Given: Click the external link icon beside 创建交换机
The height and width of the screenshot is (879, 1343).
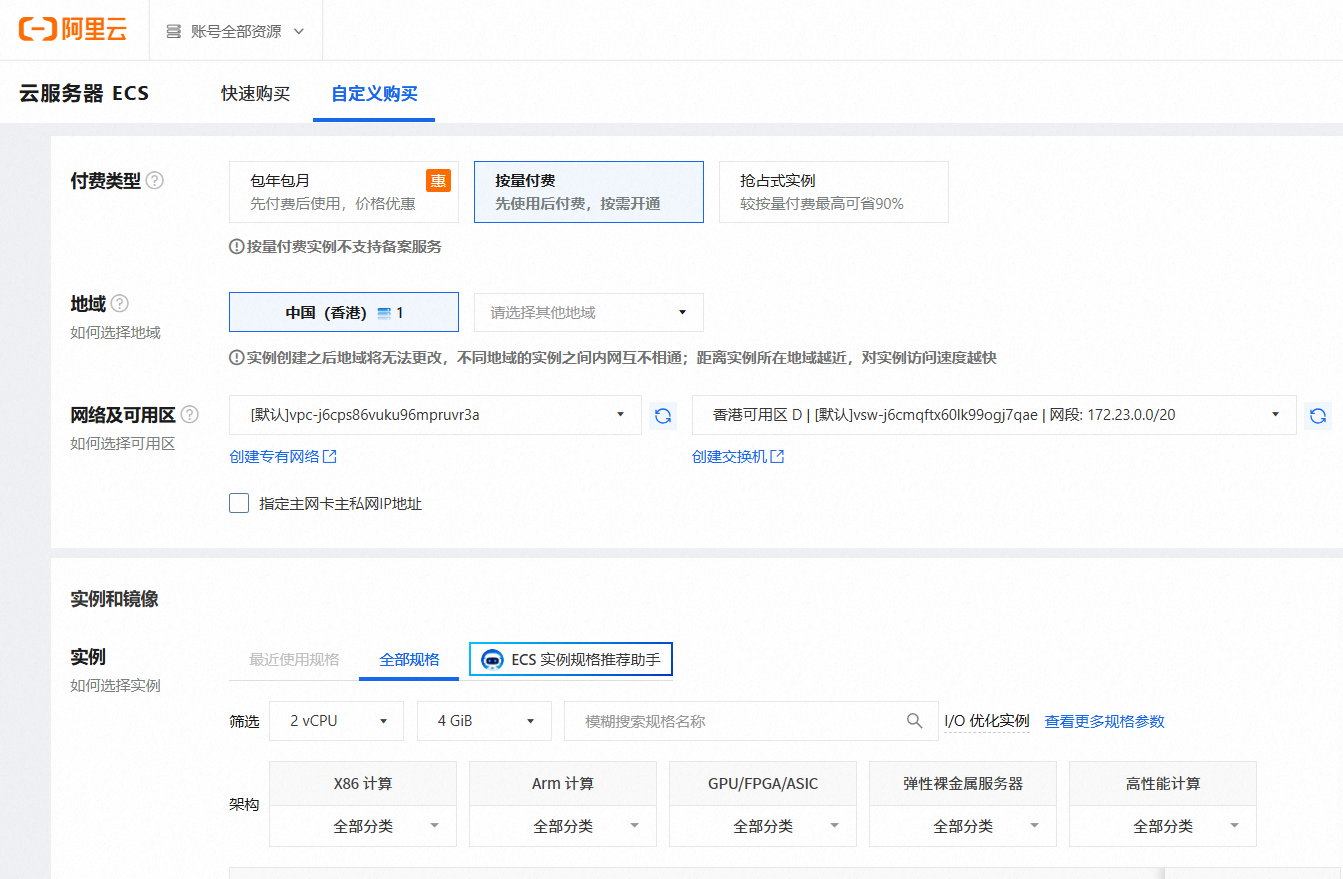Looking at the screenshot, I should (x=777, y=456).
